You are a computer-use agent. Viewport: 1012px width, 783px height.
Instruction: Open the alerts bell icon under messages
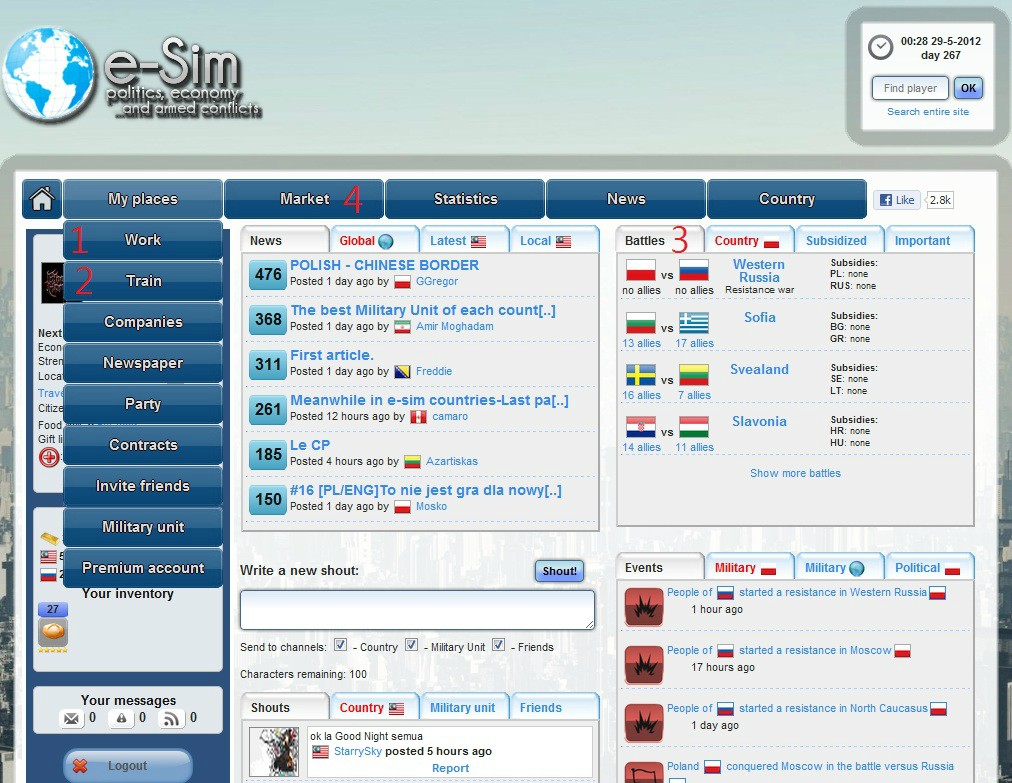(x=120, y=718)
